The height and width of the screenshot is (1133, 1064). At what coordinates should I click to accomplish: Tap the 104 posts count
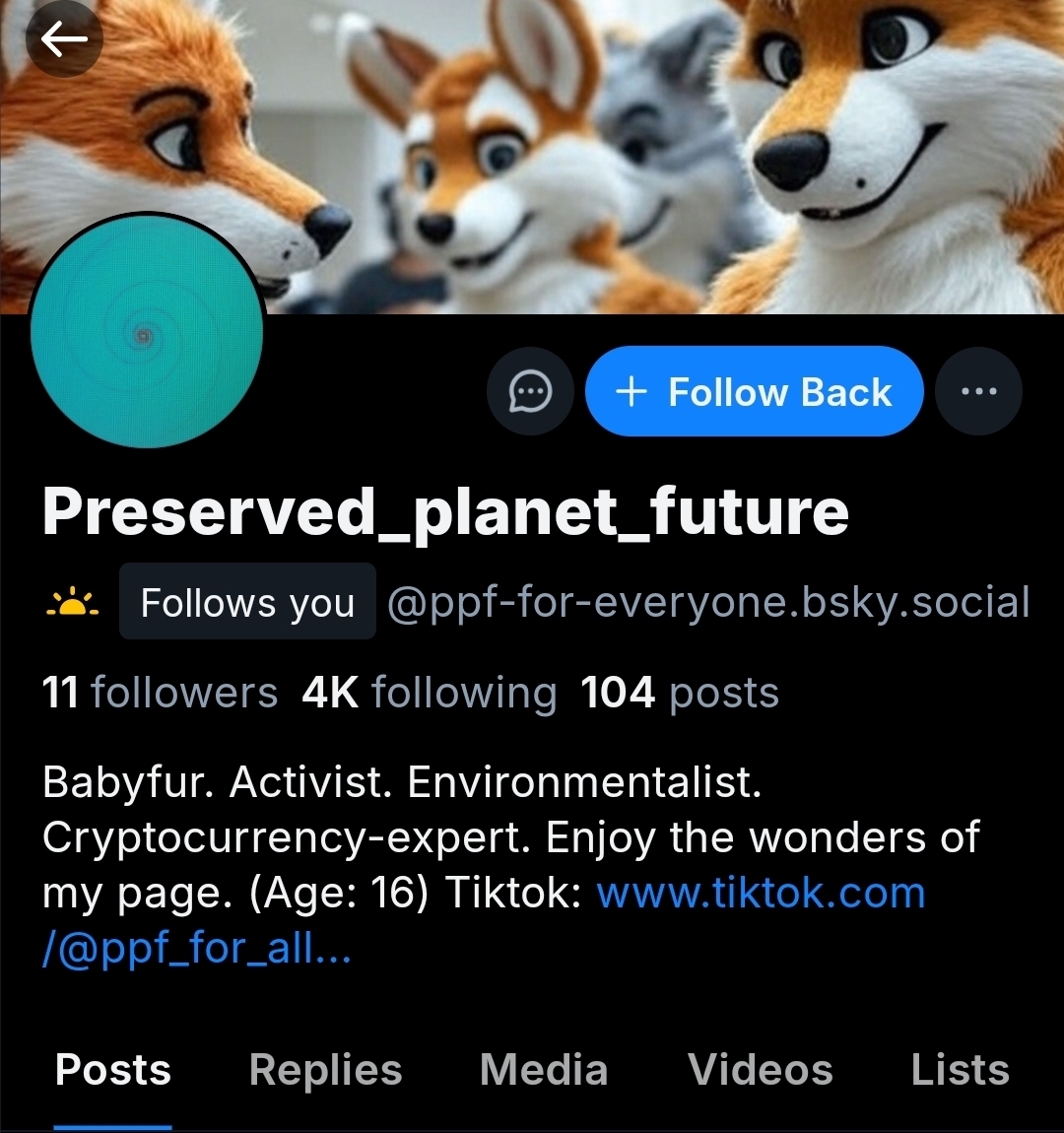[x=680, y=693]
